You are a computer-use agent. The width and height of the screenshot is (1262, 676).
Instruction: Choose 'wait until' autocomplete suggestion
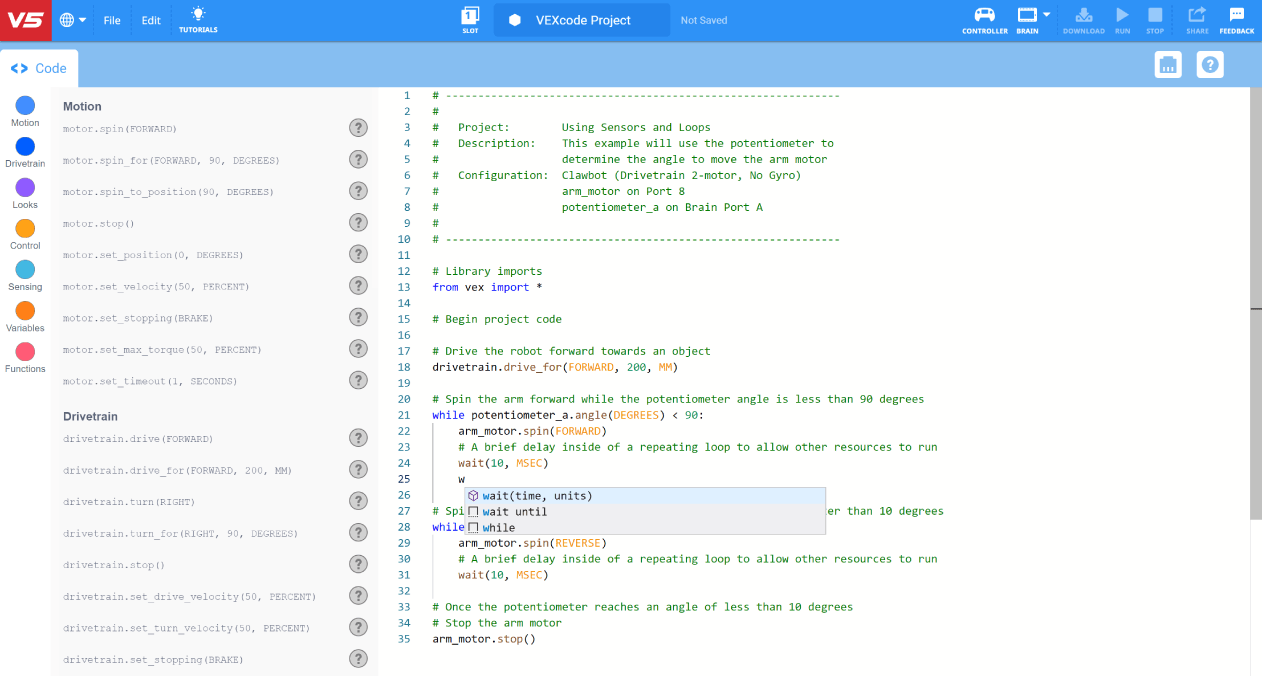(645, 511)
